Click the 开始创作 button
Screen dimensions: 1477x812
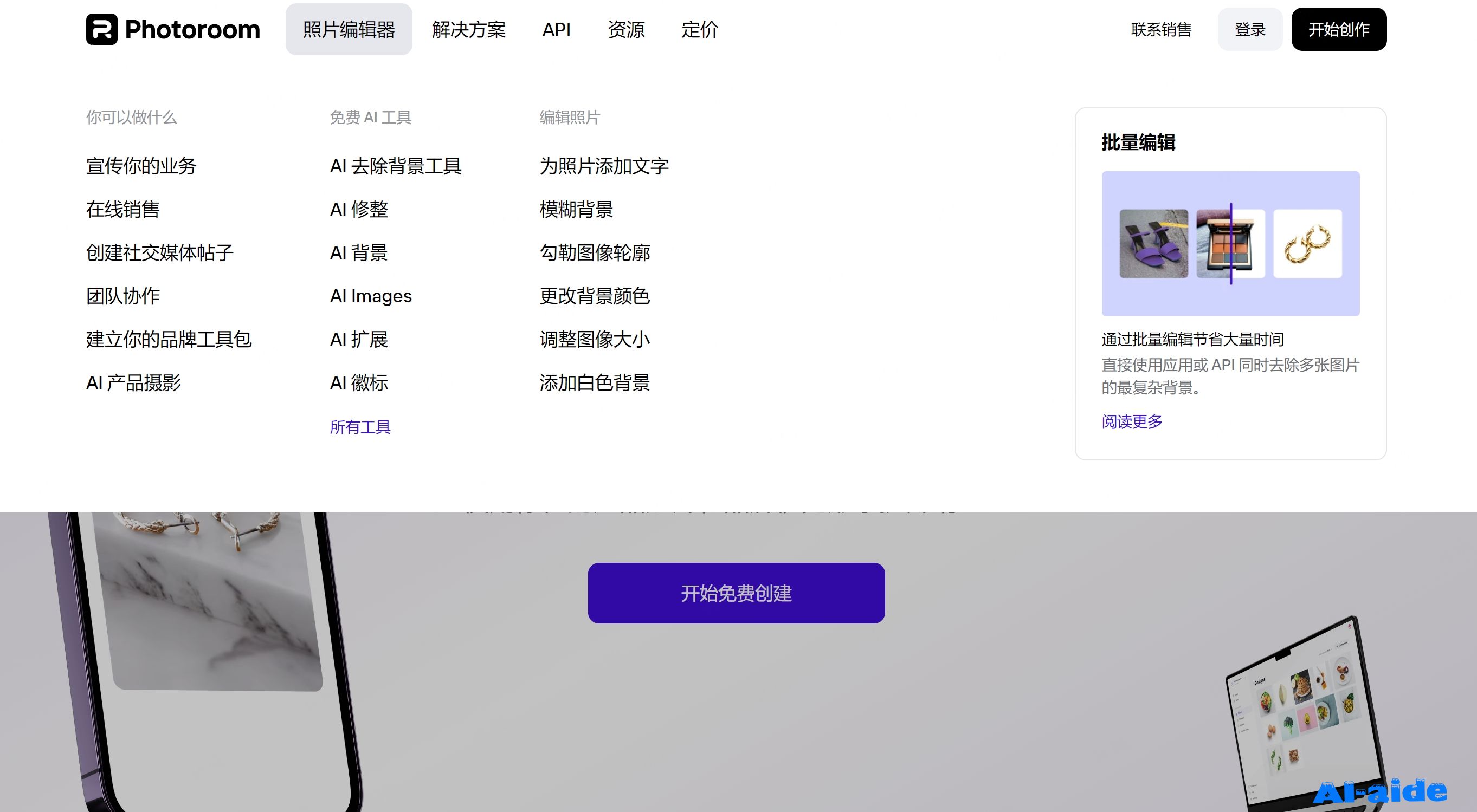coord(1339,29)
